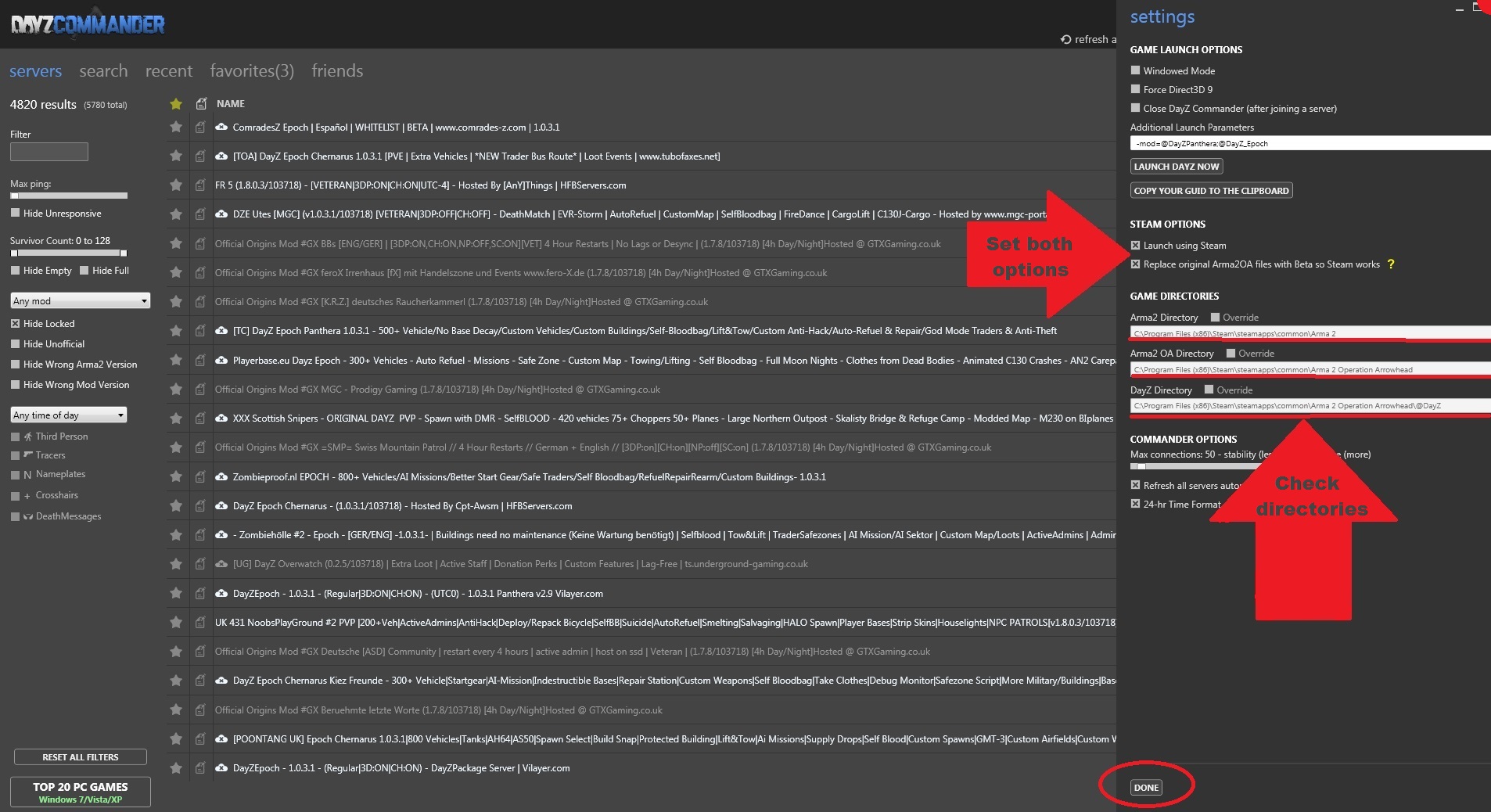Click the Additional Launch Parameters field

pos(1310,143)
